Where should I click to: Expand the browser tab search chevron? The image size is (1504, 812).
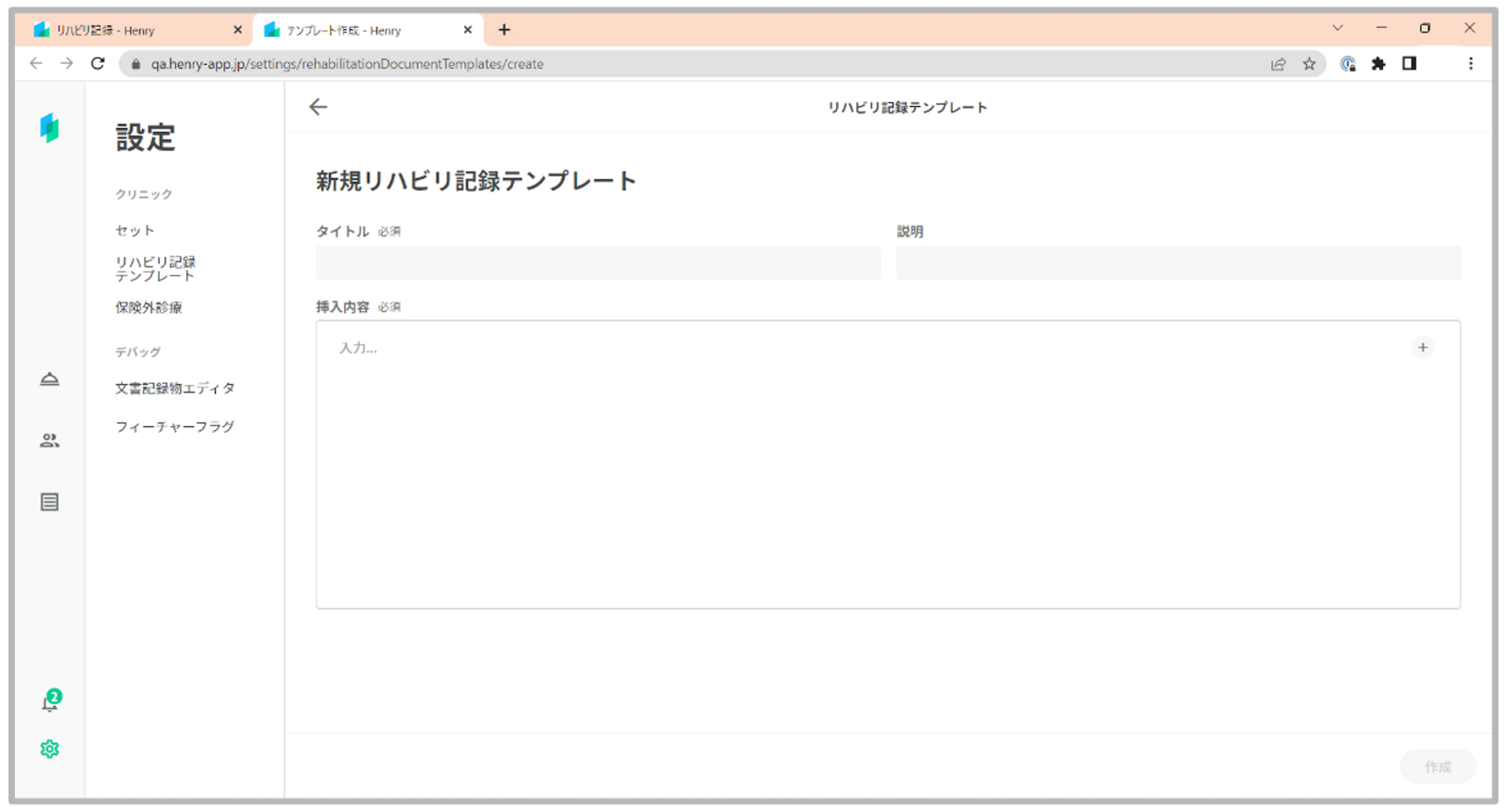[x=1337, y=29]
